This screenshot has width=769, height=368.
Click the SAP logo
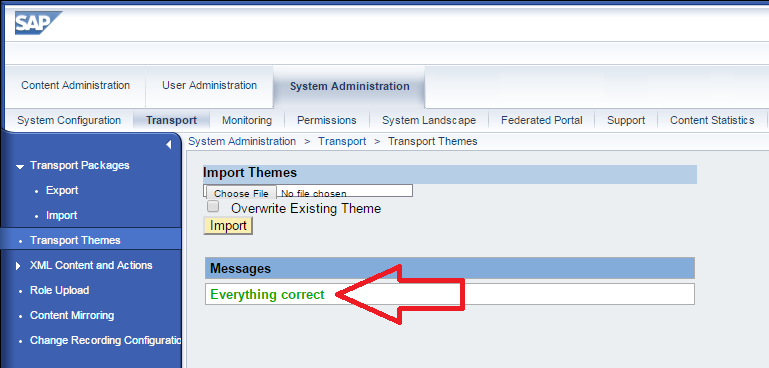click(x=38, y=23)
